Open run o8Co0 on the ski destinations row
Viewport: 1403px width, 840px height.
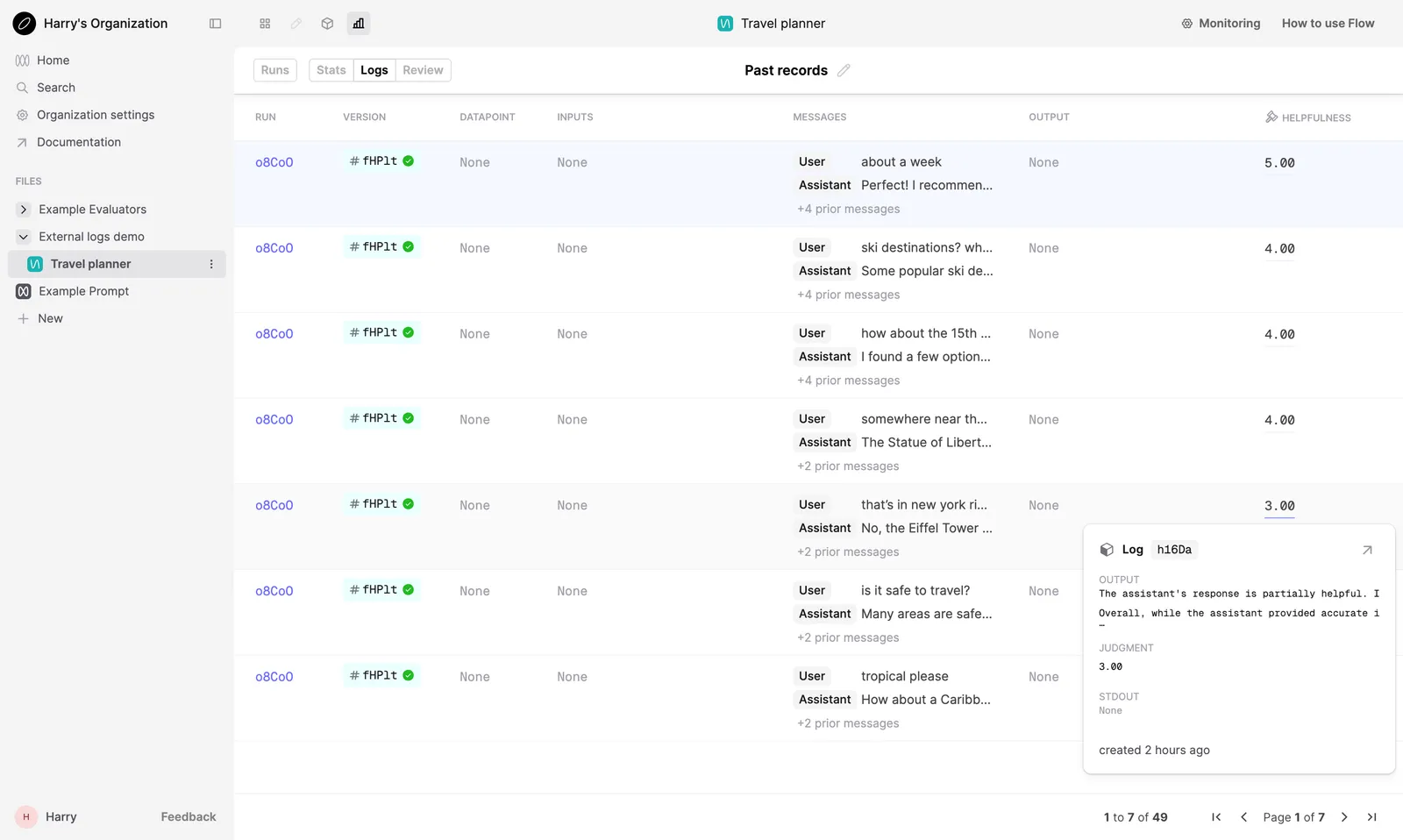[x=274, y=248]
